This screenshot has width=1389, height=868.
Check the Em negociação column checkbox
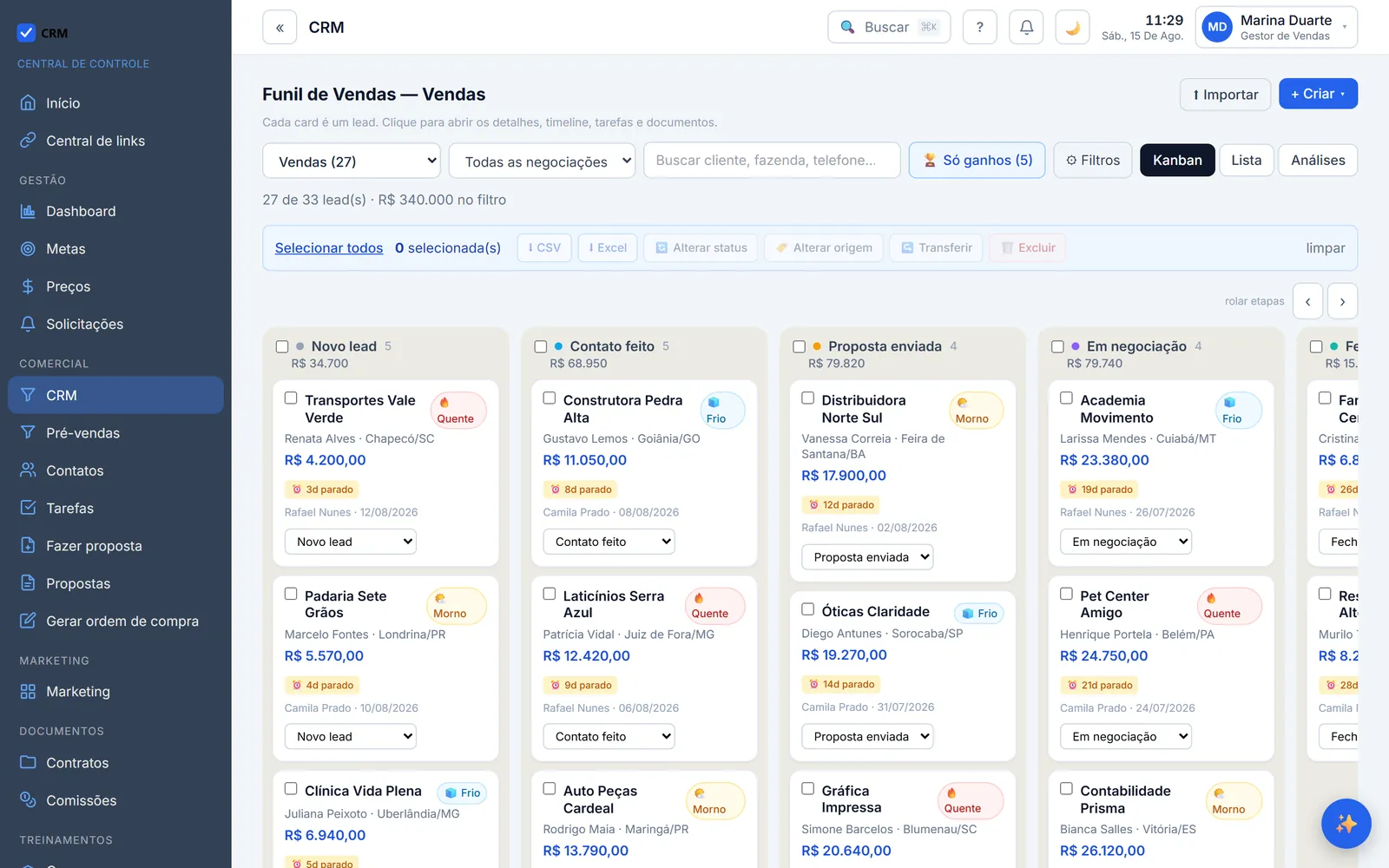pos(1057,346)
